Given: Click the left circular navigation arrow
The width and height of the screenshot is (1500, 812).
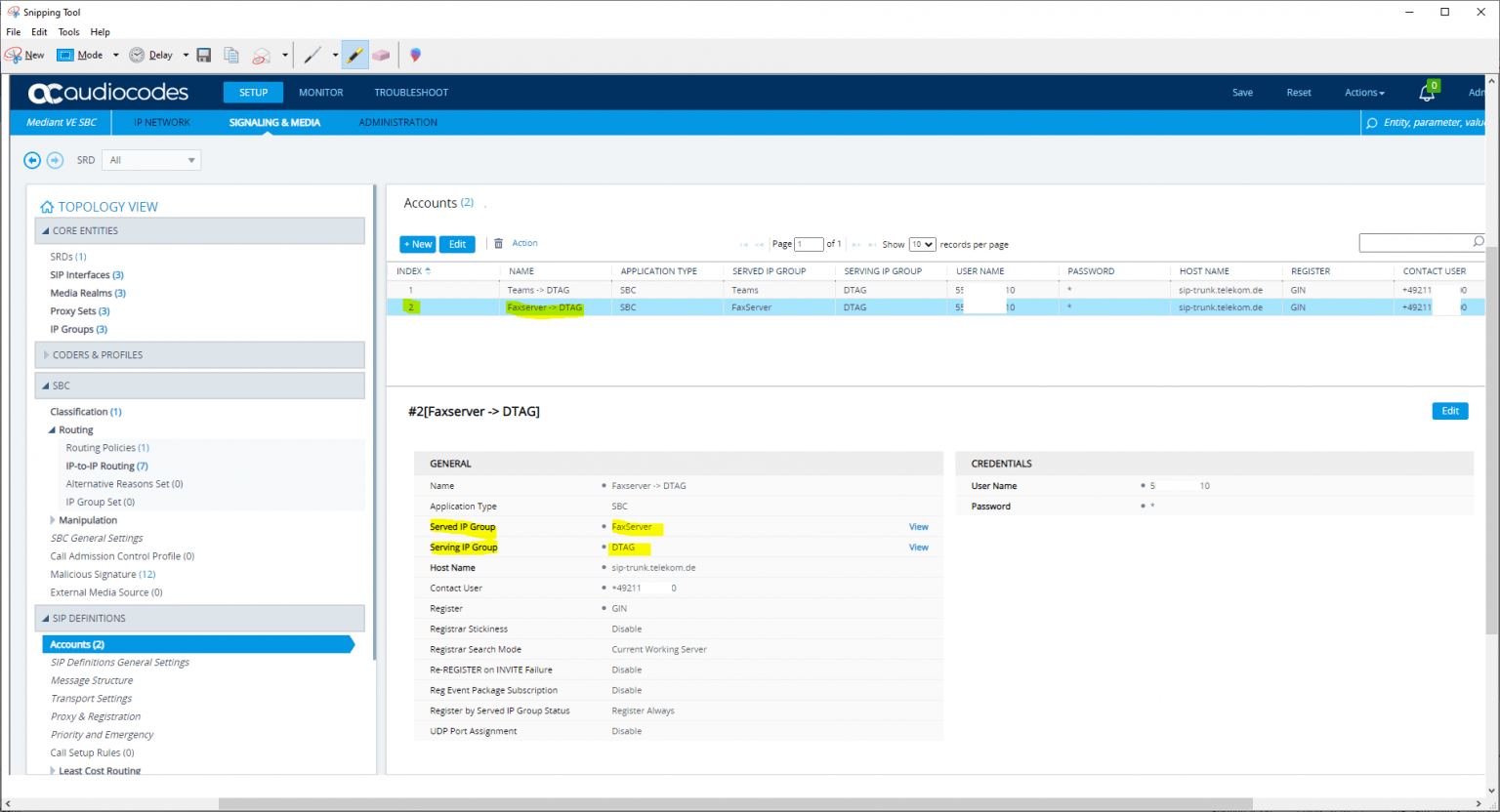Looking at the screenshot, I should (x=32, y=159).
